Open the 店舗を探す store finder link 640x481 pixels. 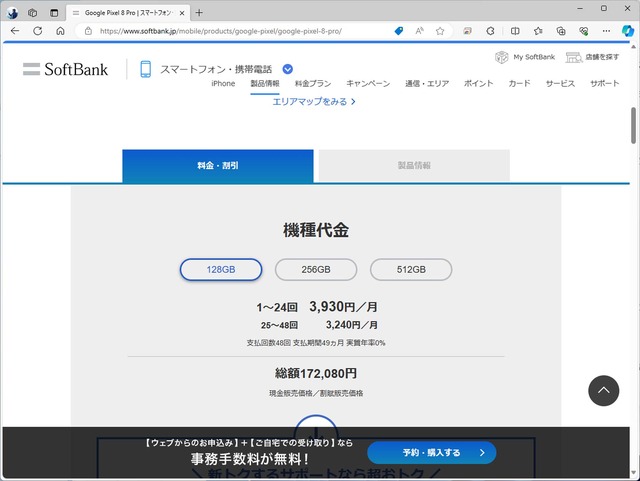coord(592,57)
